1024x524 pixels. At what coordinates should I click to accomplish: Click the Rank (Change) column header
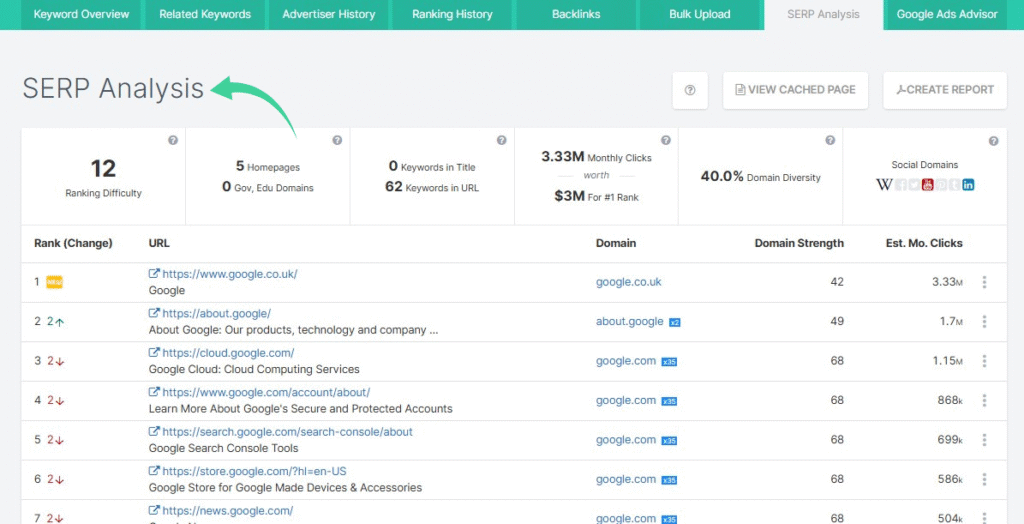coord(73,243)
